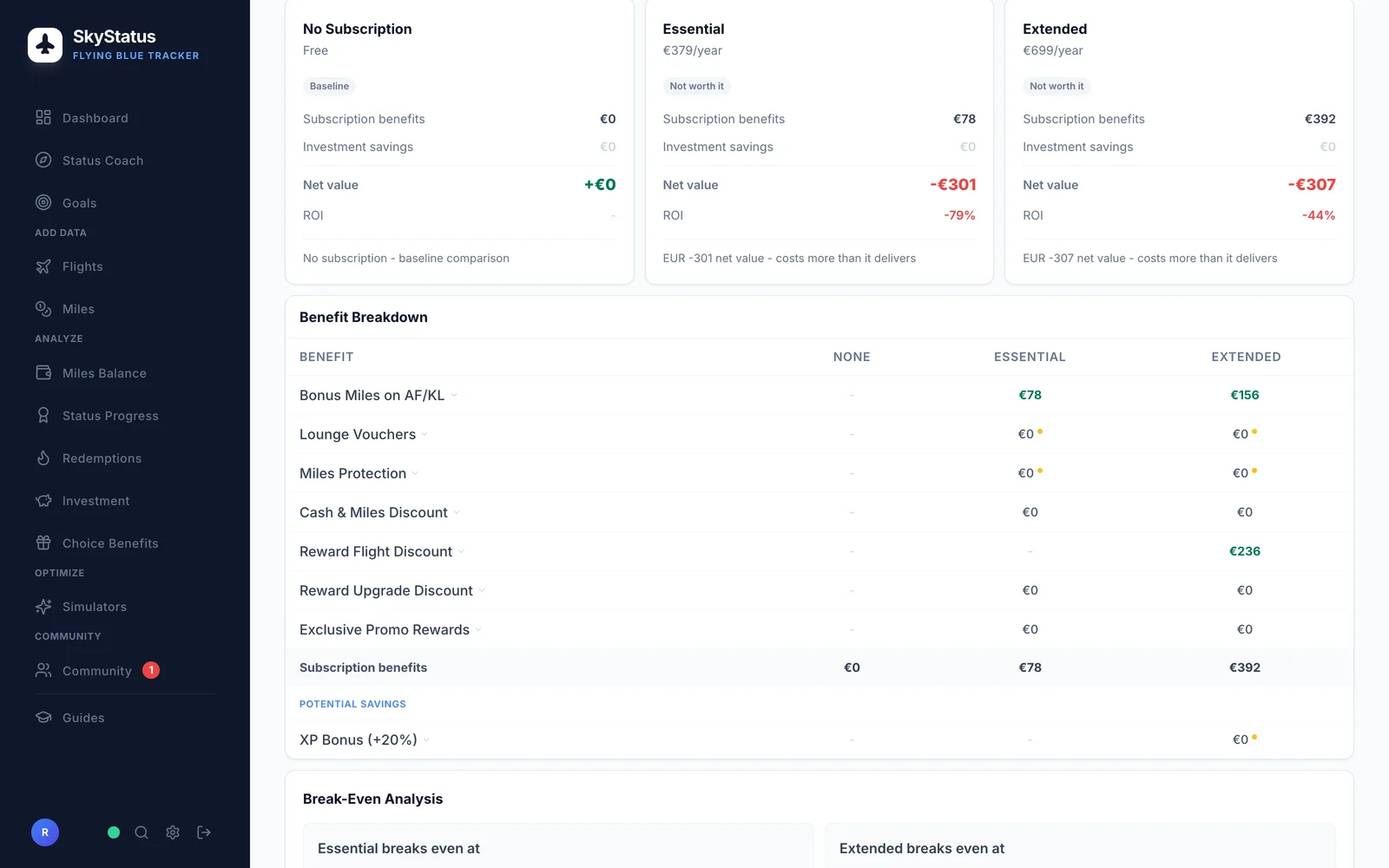Click the €156 Extended Bonus Miles value
The image size is (1389, 868).
tap(1245, 395)
